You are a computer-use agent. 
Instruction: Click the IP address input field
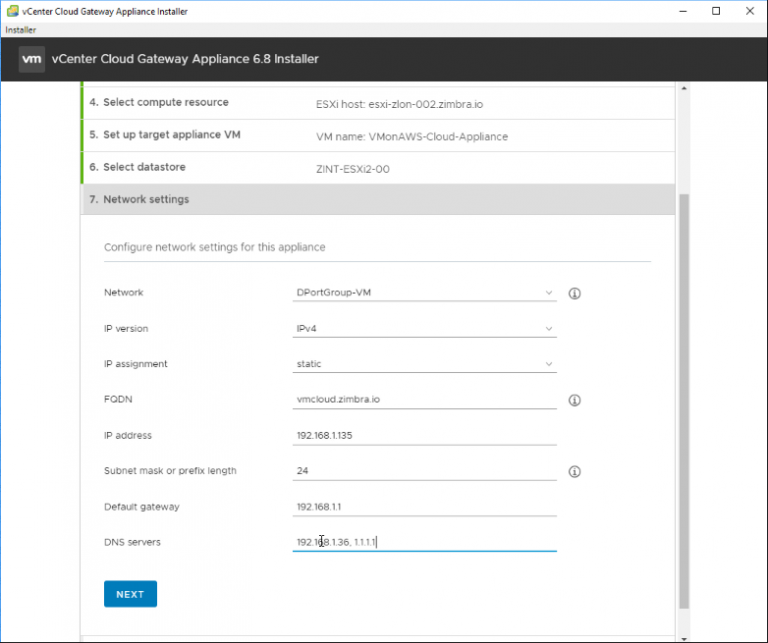(424, 435)
